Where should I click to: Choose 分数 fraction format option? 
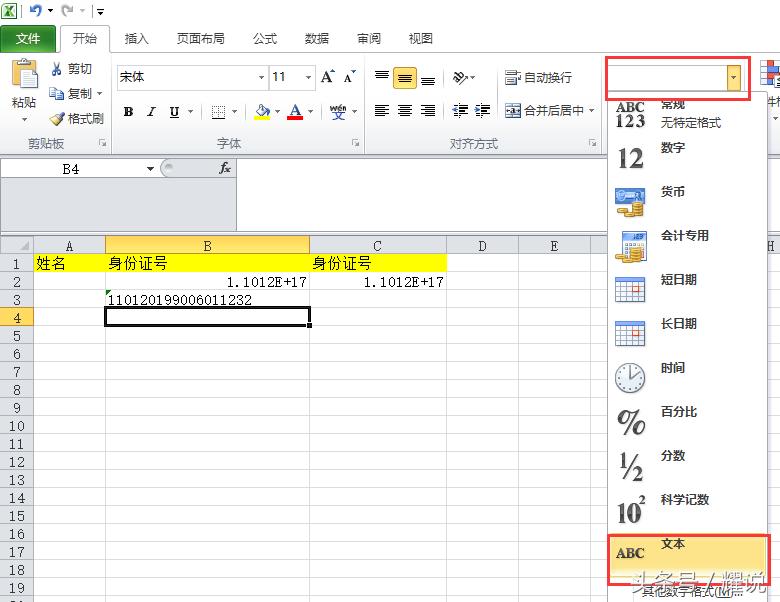[686, 466]
